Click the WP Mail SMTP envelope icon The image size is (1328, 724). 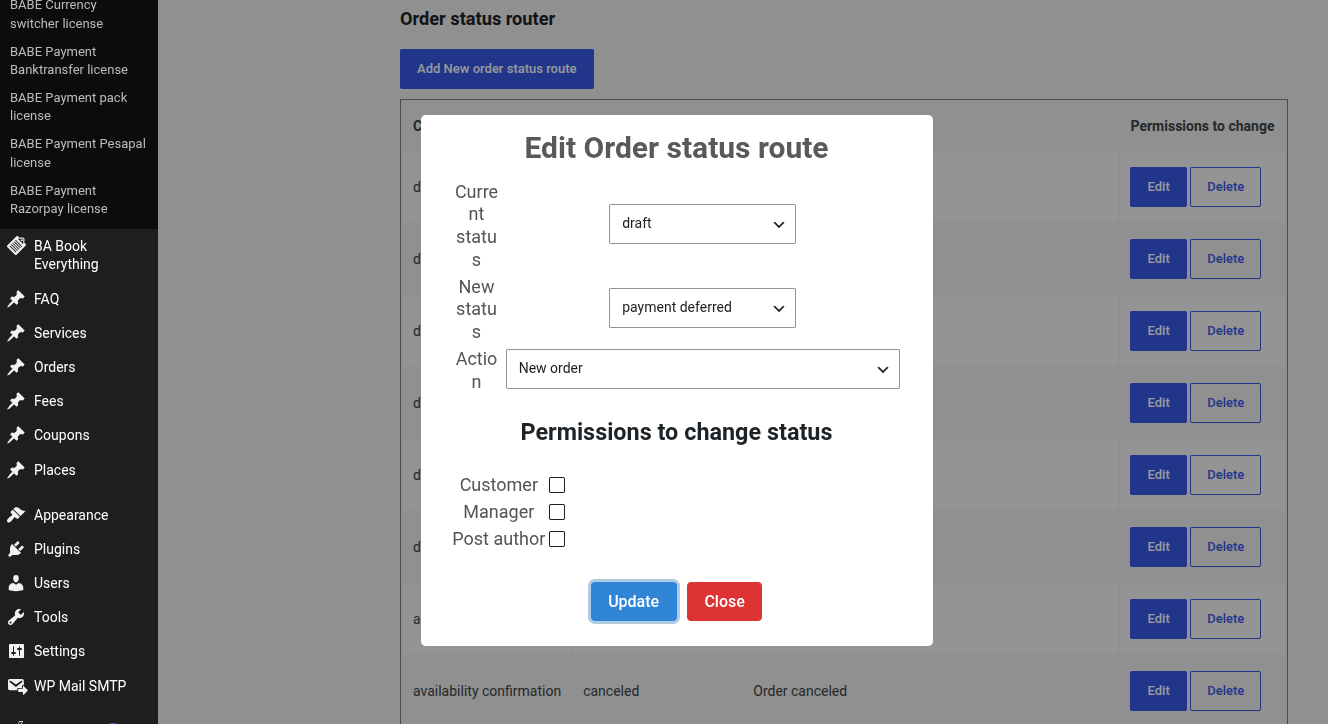[x=16, y=686]
